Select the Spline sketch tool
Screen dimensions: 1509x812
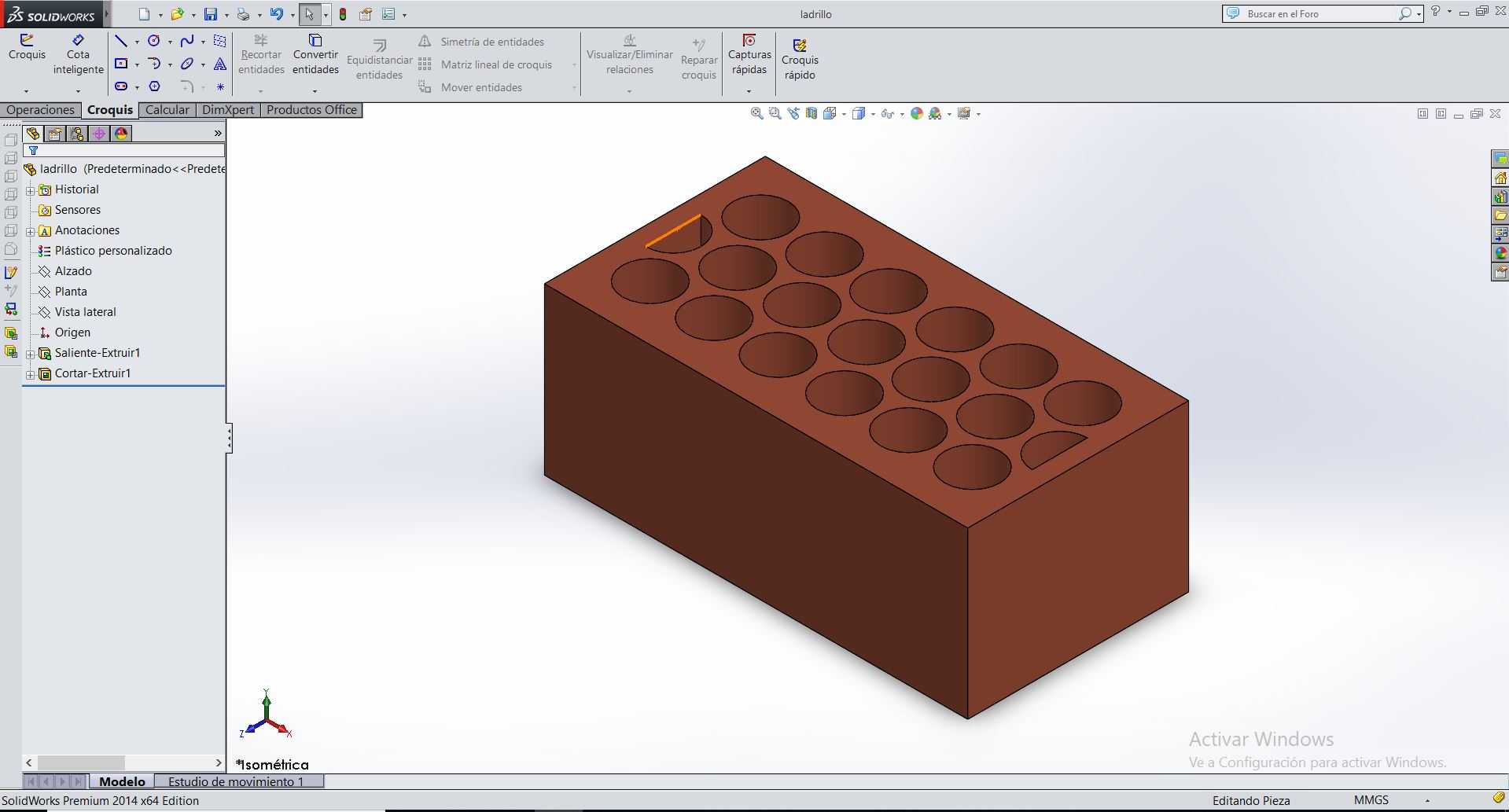pos(187,41)
